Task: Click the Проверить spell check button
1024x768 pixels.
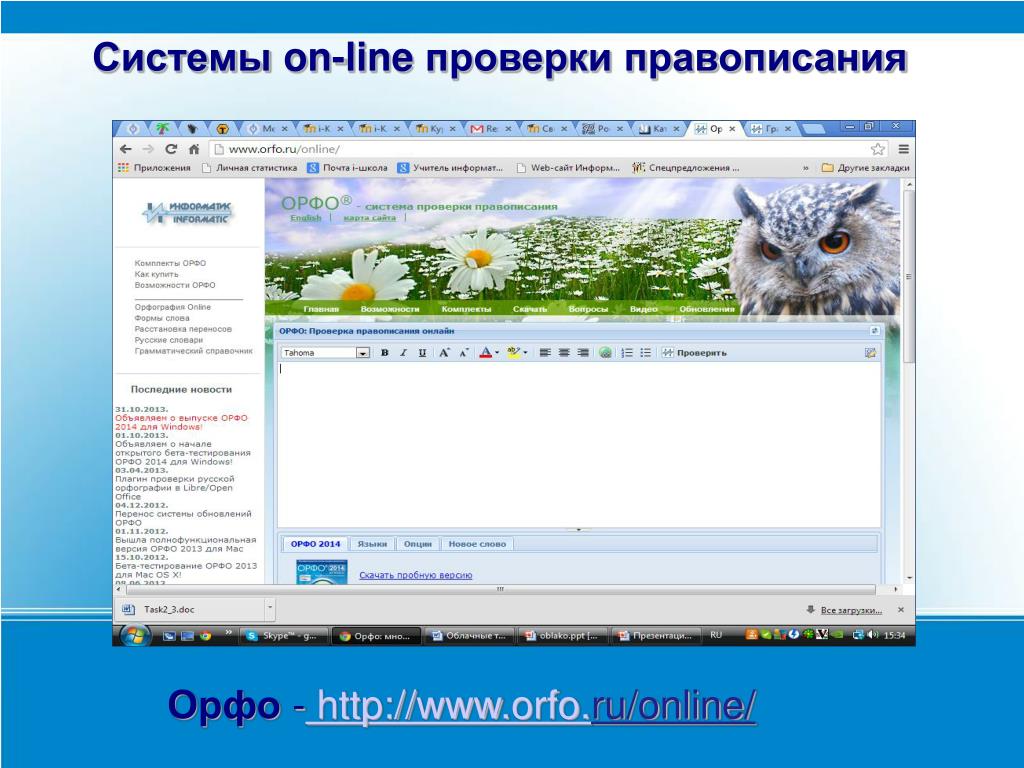Action: coord(694,353)
